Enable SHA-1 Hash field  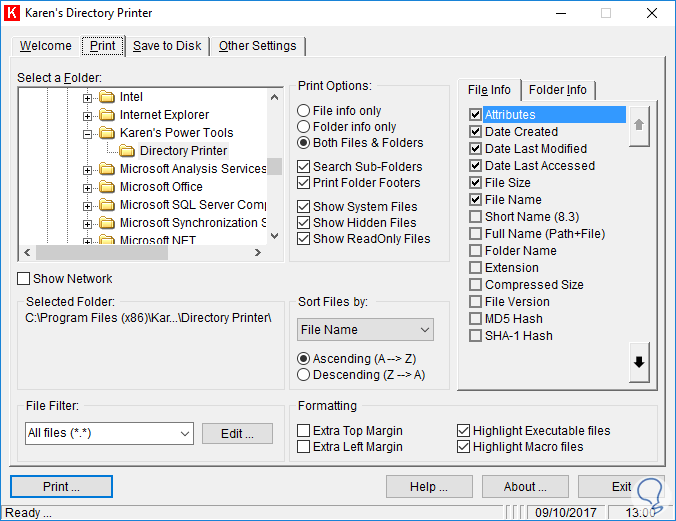[x=475, y=336]
